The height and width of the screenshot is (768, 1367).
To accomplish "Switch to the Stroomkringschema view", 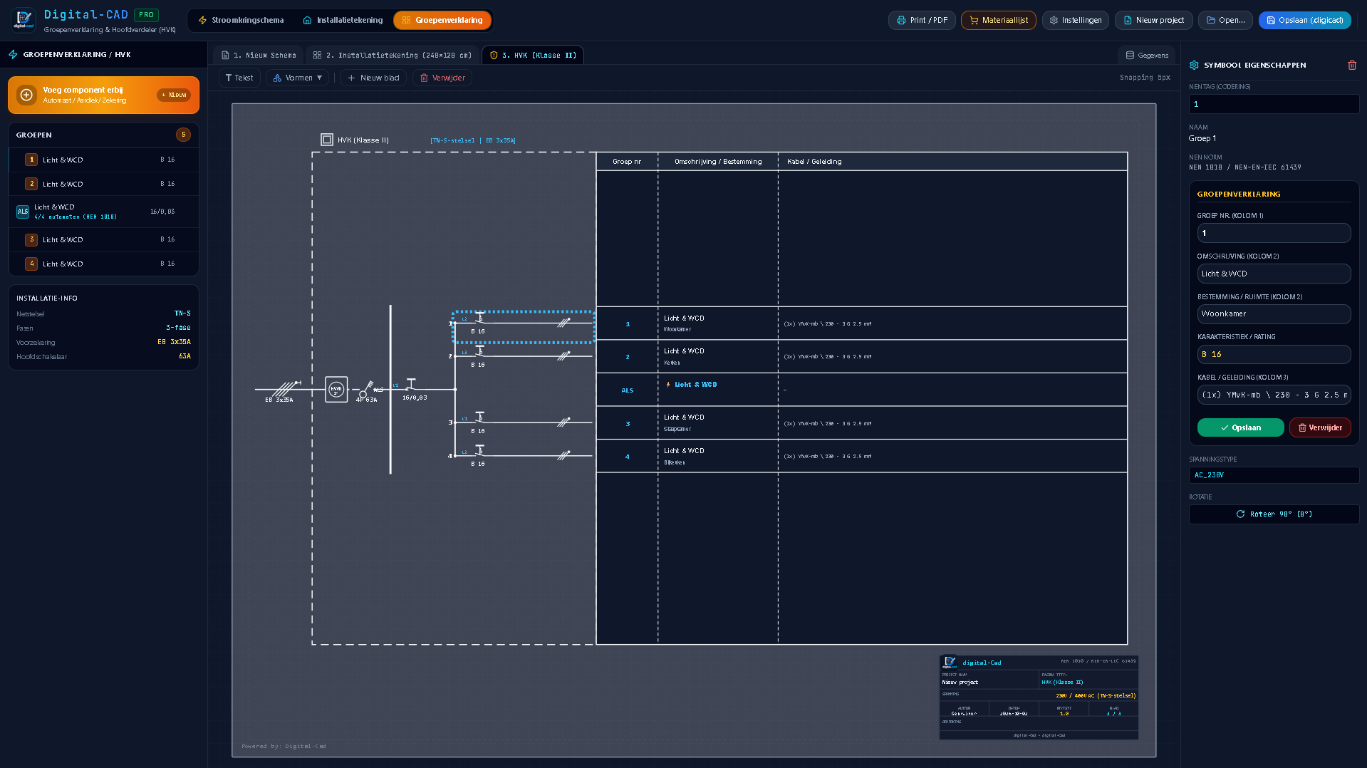I will (x=241, y=20).
